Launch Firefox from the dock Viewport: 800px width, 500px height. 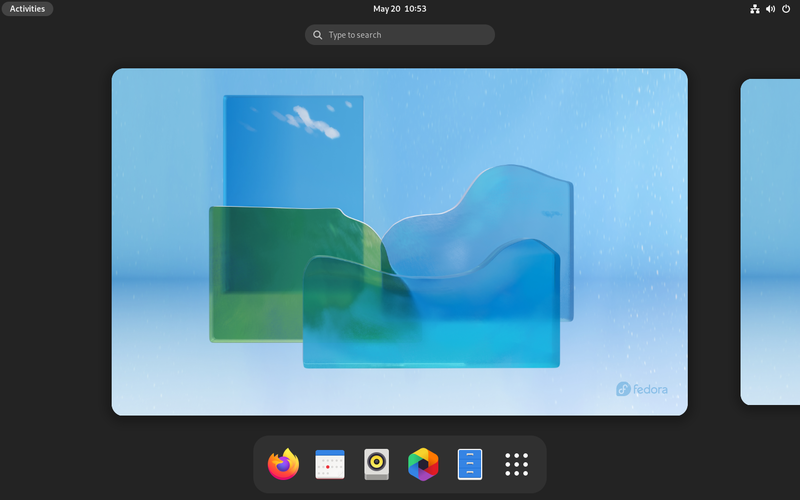click(284, 464)
